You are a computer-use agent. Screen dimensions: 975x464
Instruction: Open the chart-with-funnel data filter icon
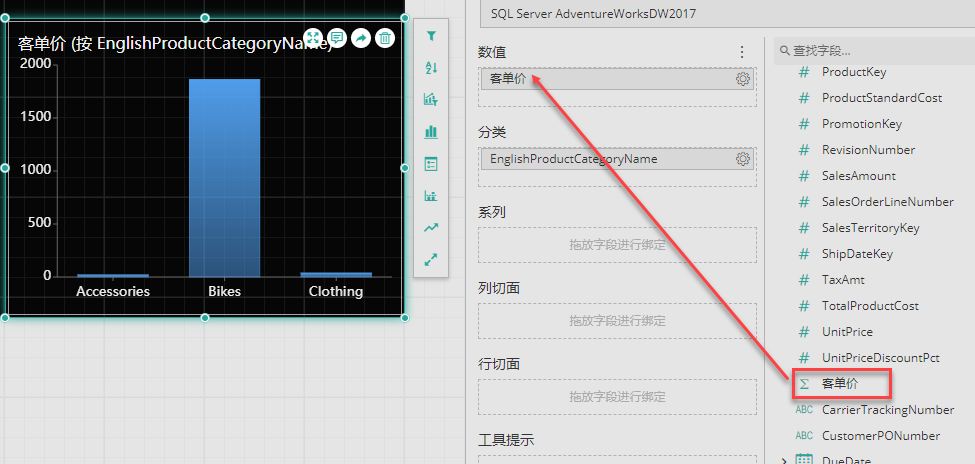click(431, 100)
